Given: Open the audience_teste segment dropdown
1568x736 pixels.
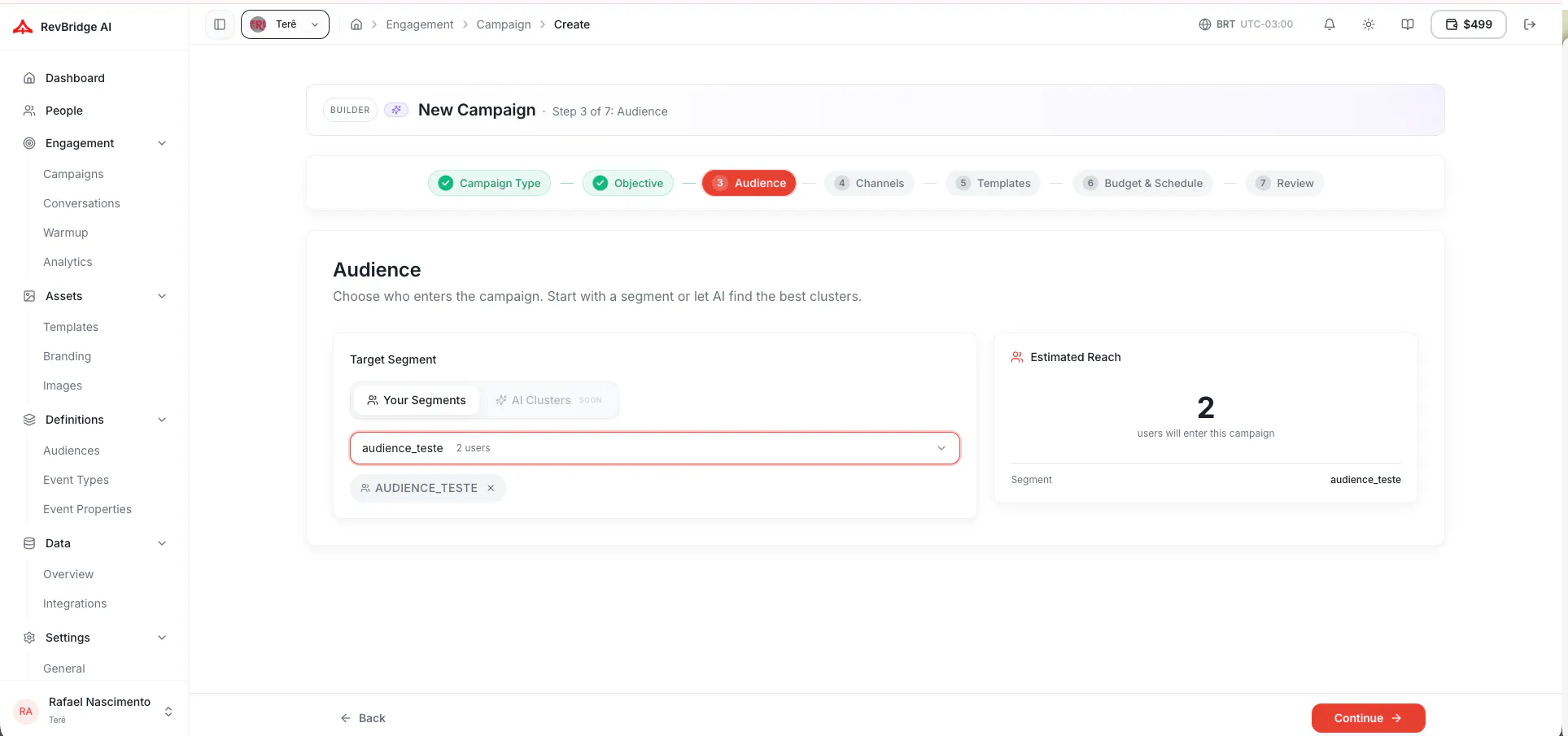Looking at the screenshot, I should click(x=655, y=448).
